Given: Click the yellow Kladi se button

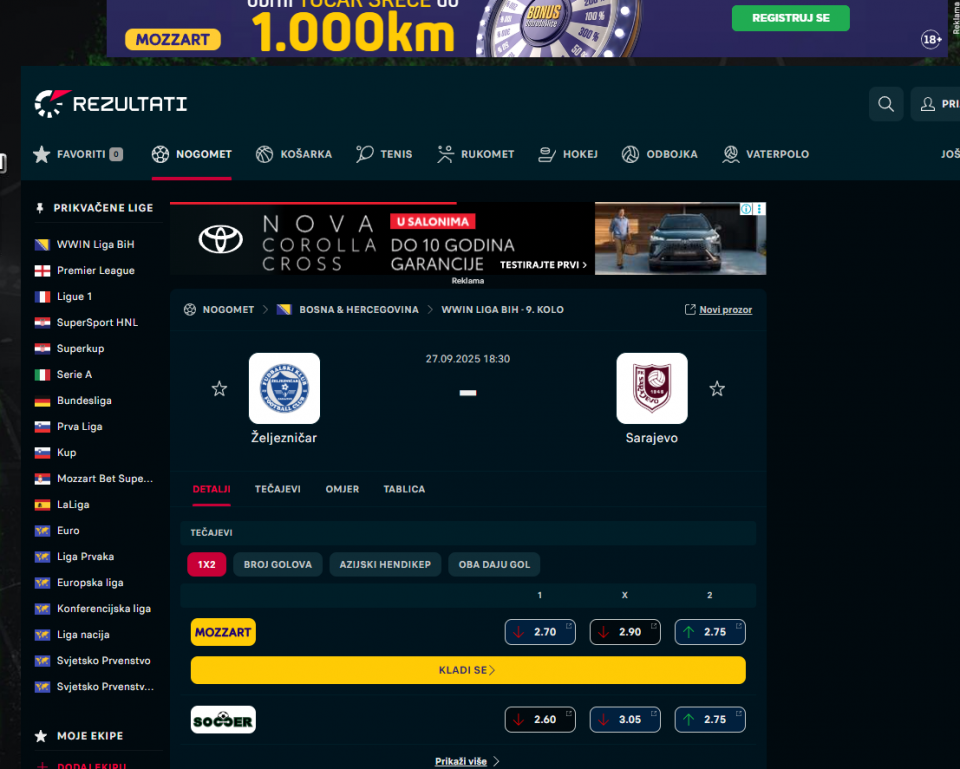Looking at the screenshot, I should click(468, 670).
